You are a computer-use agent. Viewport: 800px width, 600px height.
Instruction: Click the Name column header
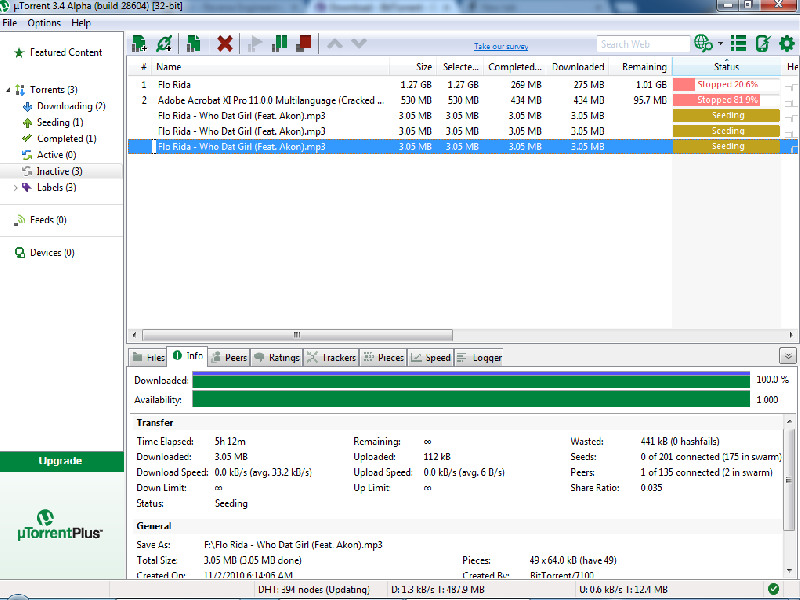click(x=270, y=67)
